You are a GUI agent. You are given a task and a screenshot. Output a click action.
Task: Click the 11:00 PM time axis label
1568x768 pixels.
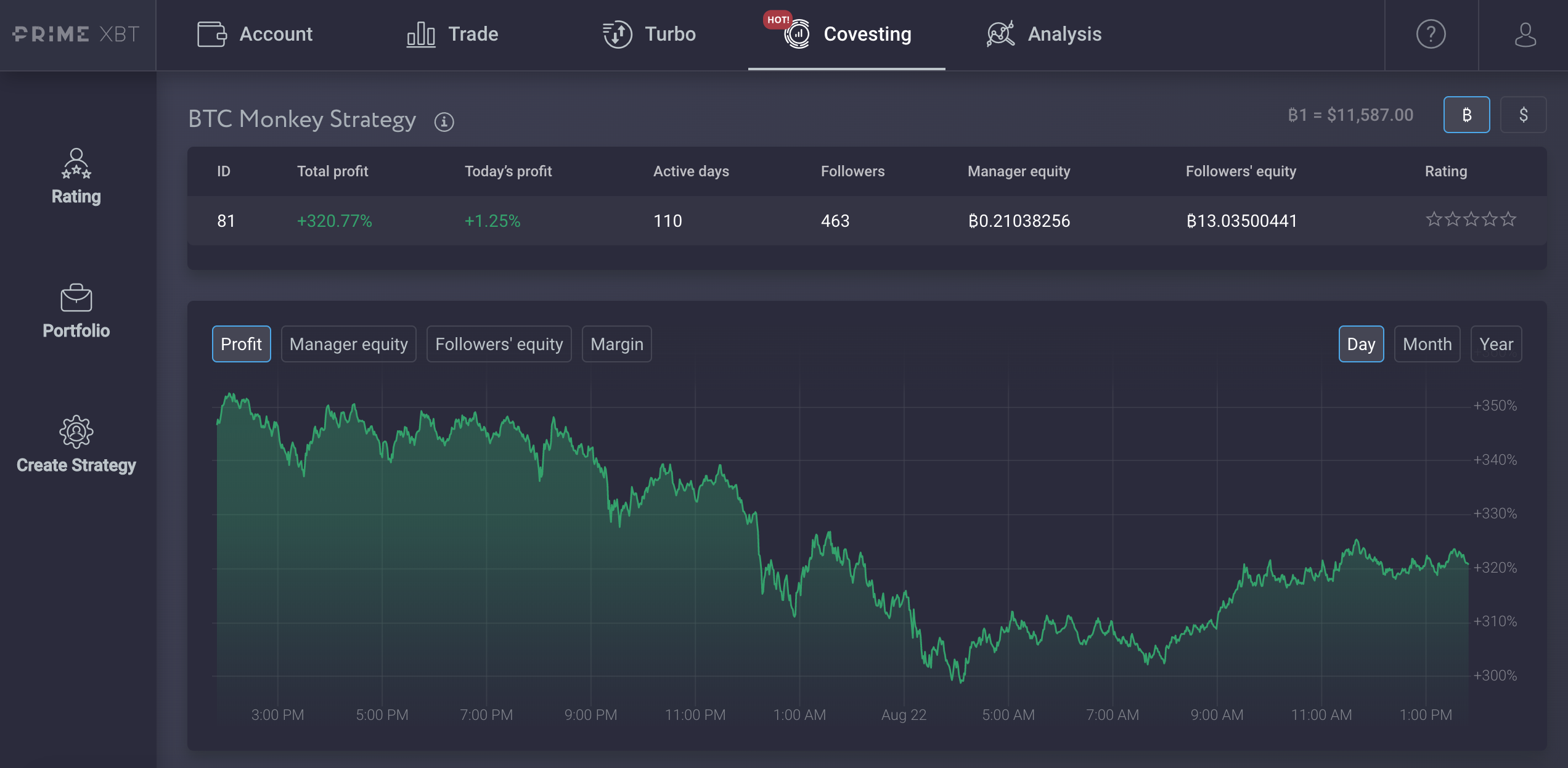[x=695, y=715]
